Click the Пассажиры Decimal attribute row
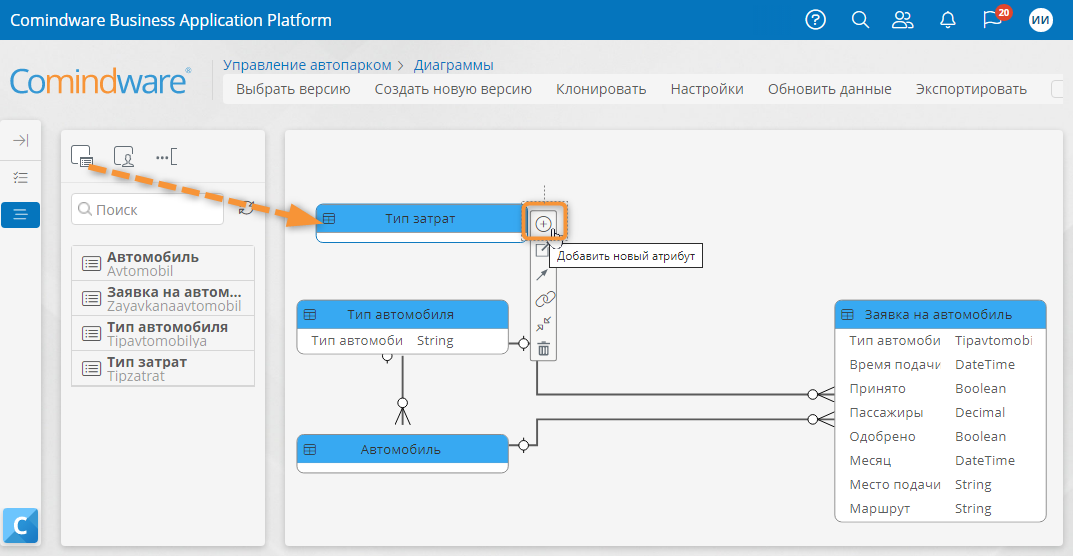This screenshot has width=1073, height=556. [940, 413]
